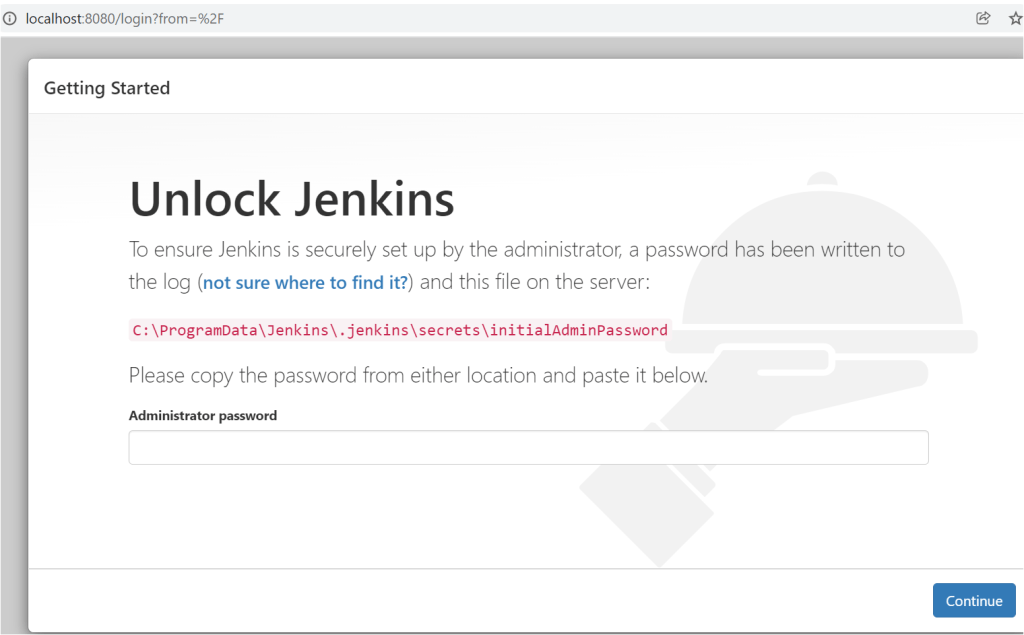The image size is (1024, 635).
Task: Click the "Unlock Jenkins" heading
Action: point(292,199)
